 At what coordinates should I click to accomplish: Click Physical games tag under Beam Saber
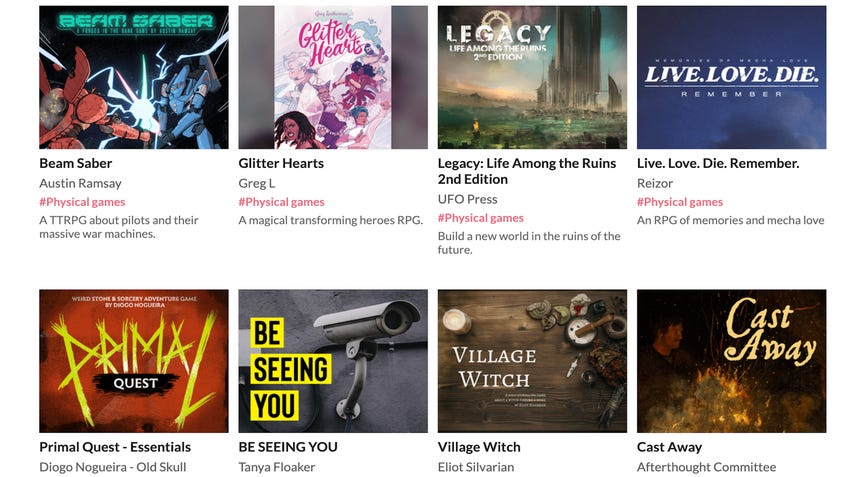(x=82, y=202)
